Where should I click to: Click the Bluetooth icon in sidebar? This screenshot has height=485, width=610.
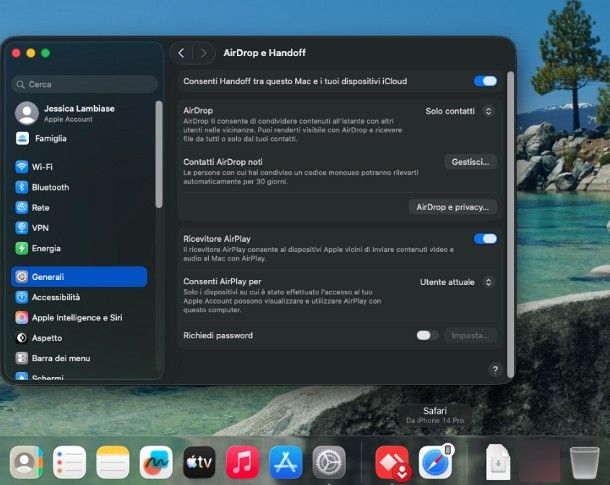coord(22,187)
